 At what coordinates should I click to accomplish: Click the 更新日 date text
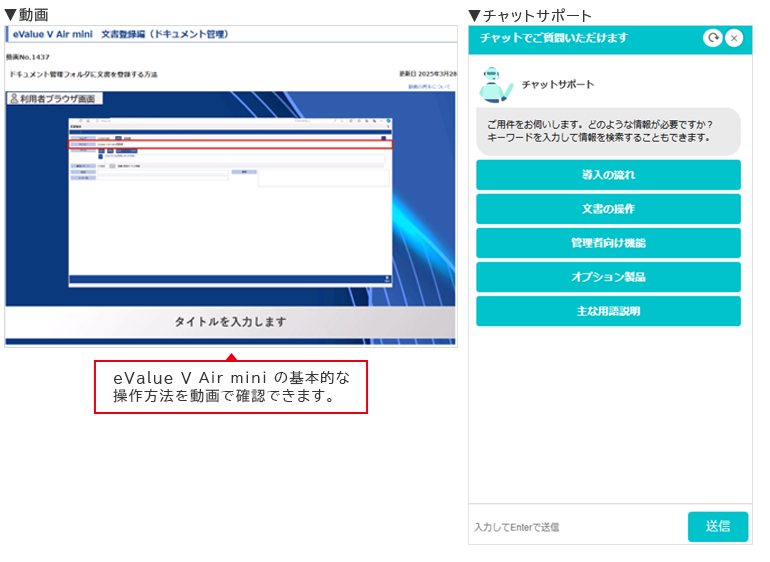click(x=427, y=74)
